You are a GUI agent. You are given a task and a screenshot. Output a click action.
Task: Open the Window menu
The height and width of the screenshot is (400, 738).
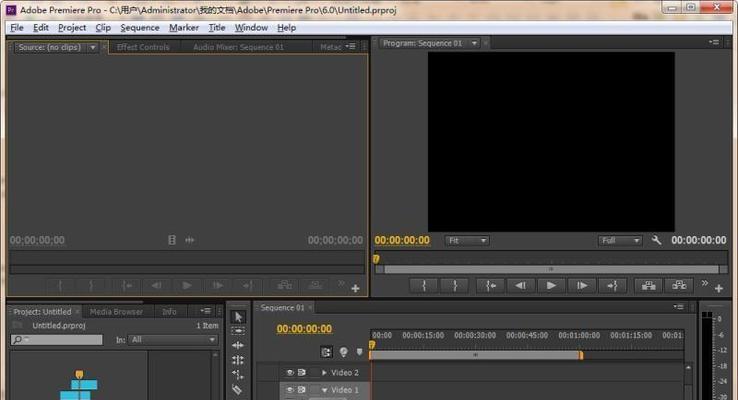pos(251,28)
